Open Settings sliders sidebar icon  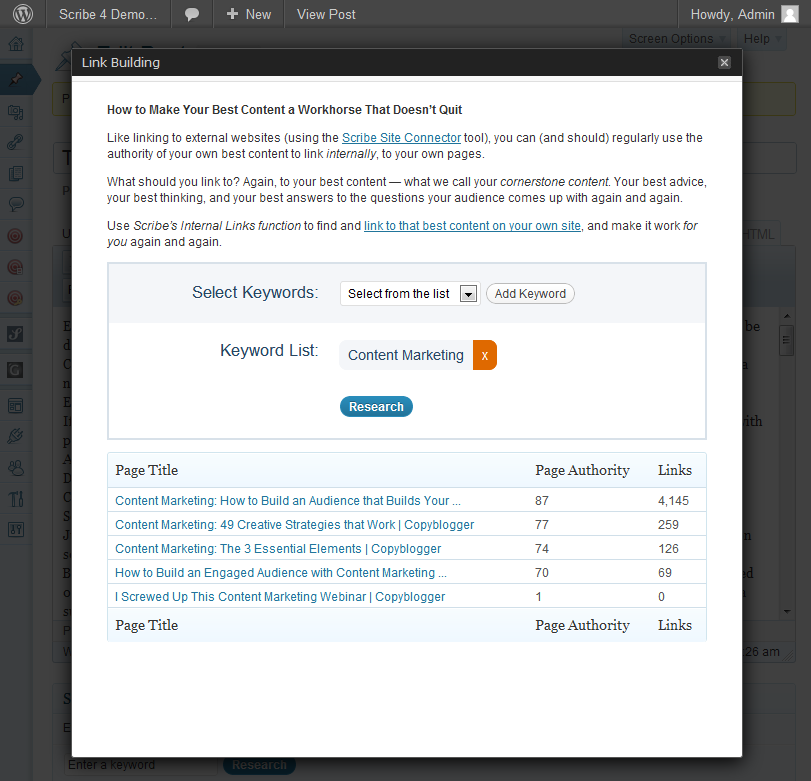tap(16, 529)
